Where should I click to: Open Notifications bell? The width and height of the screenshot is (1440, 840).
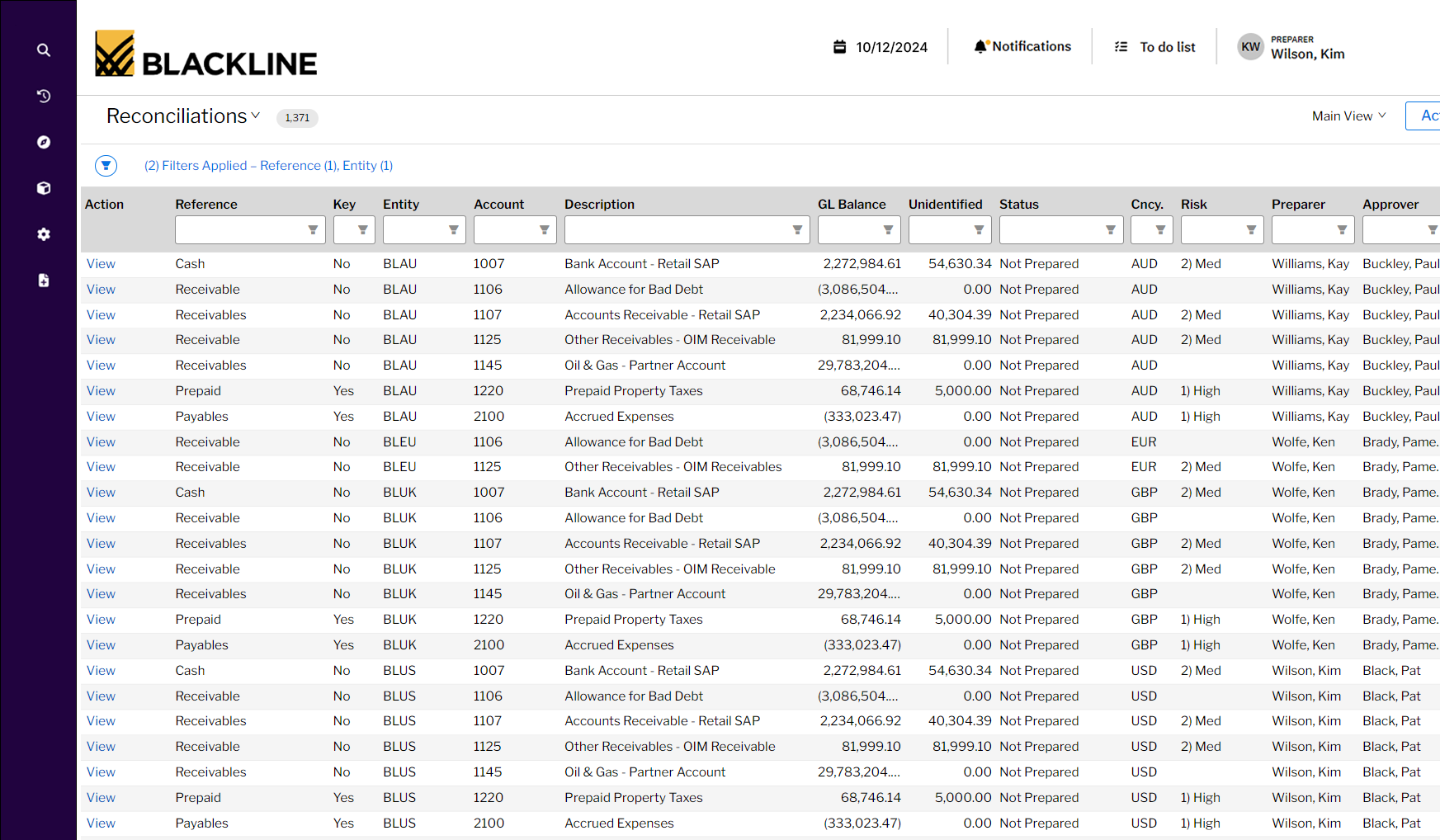point(1022,46)
